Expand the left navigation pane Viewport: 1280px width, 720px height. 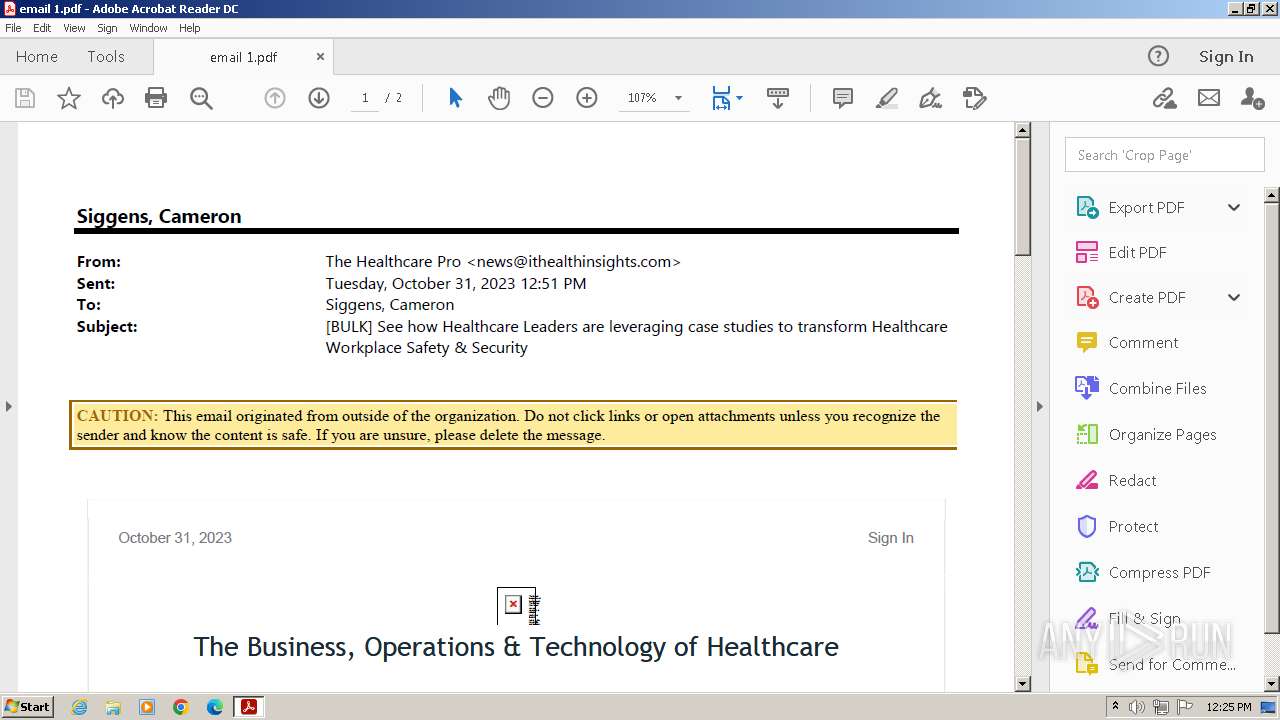click(x=8, y=406)
